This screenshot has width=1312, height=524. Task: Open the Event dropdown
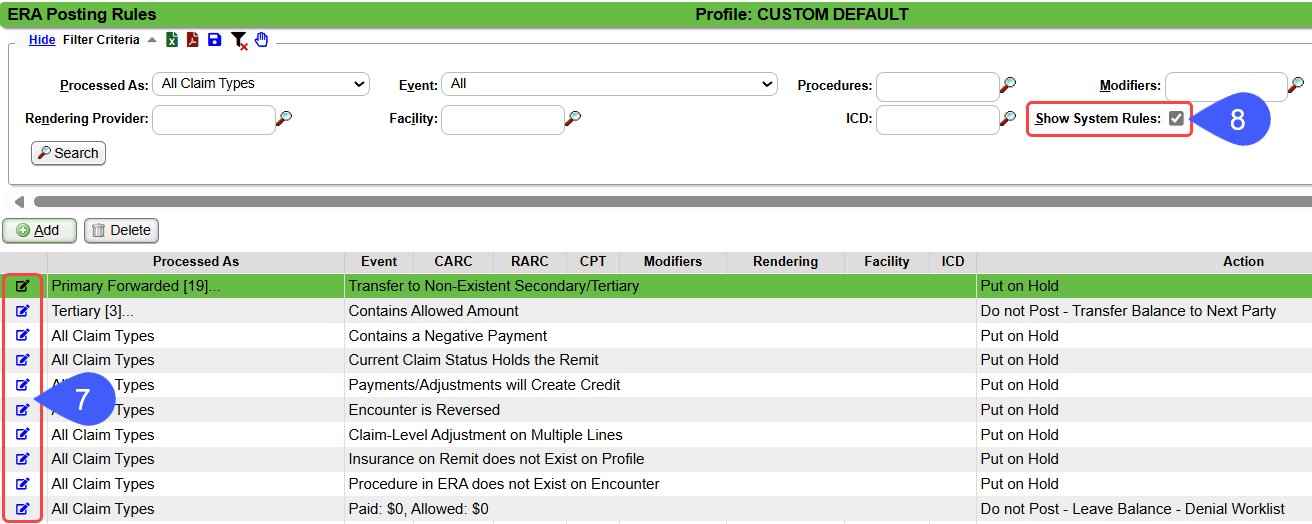pyautogui.click(x=609, y=84)
